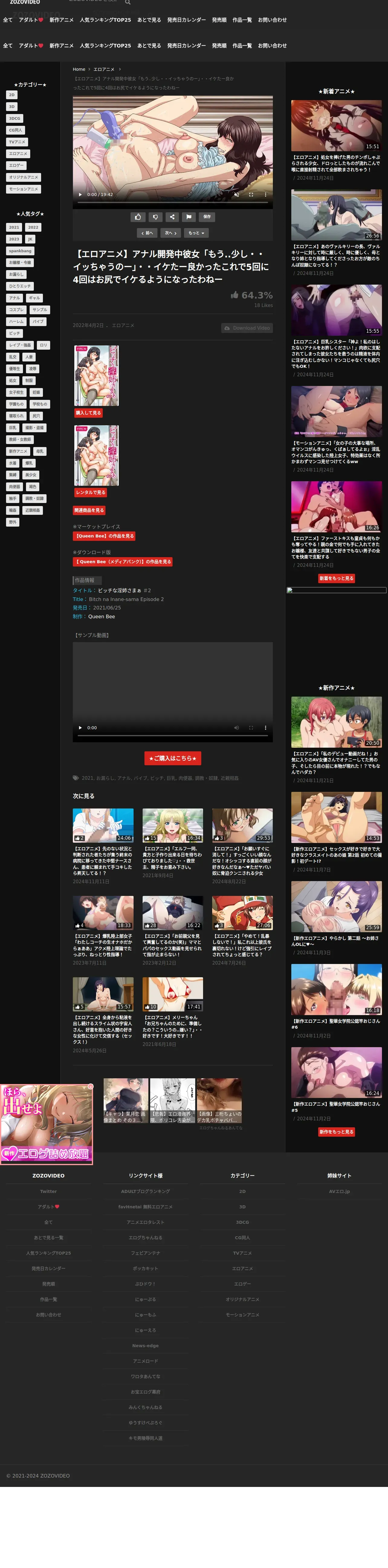This screenshot has height=1568, width=388.
Task: Click the アニメロード footer link
Action: coord(145,1361)
